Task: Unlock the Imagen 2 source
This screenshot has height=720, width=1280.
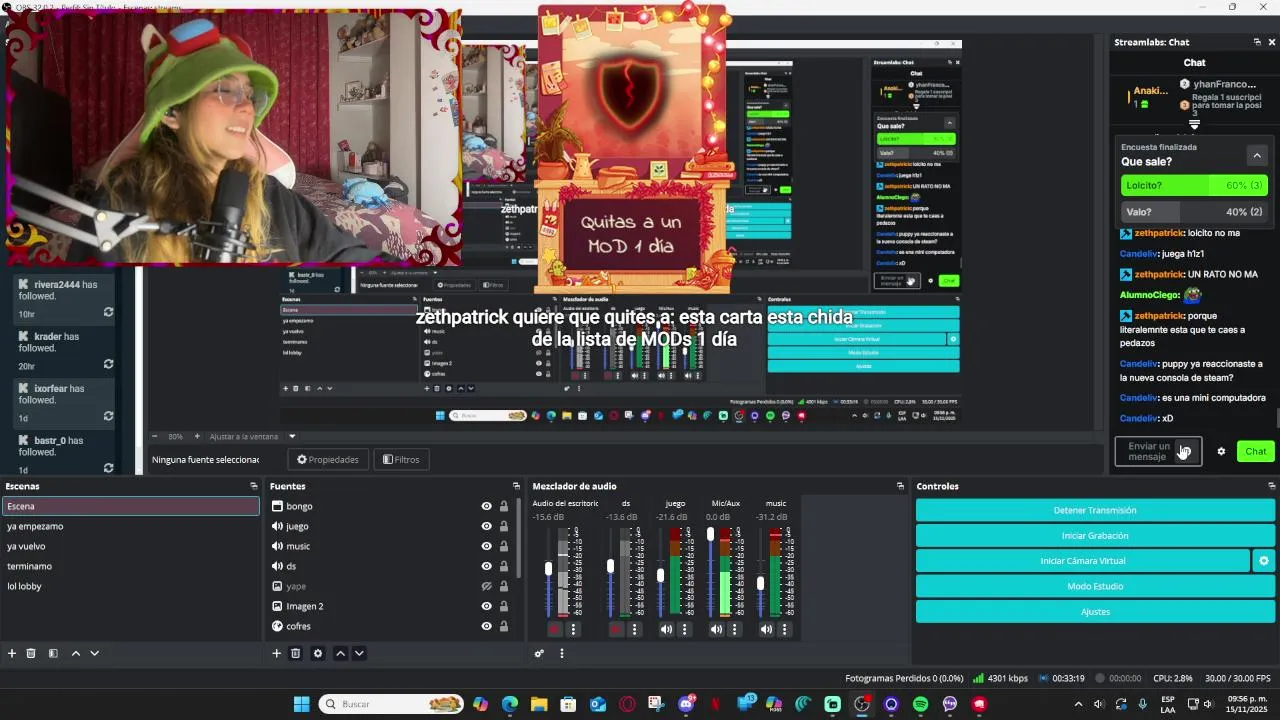Action: tap(504, 606)
